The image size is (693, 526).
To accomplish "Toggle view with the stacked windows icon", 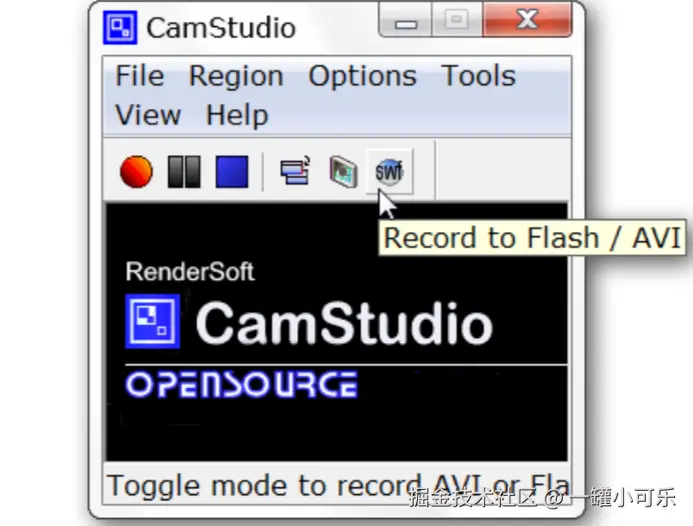I will click(295, 172).
